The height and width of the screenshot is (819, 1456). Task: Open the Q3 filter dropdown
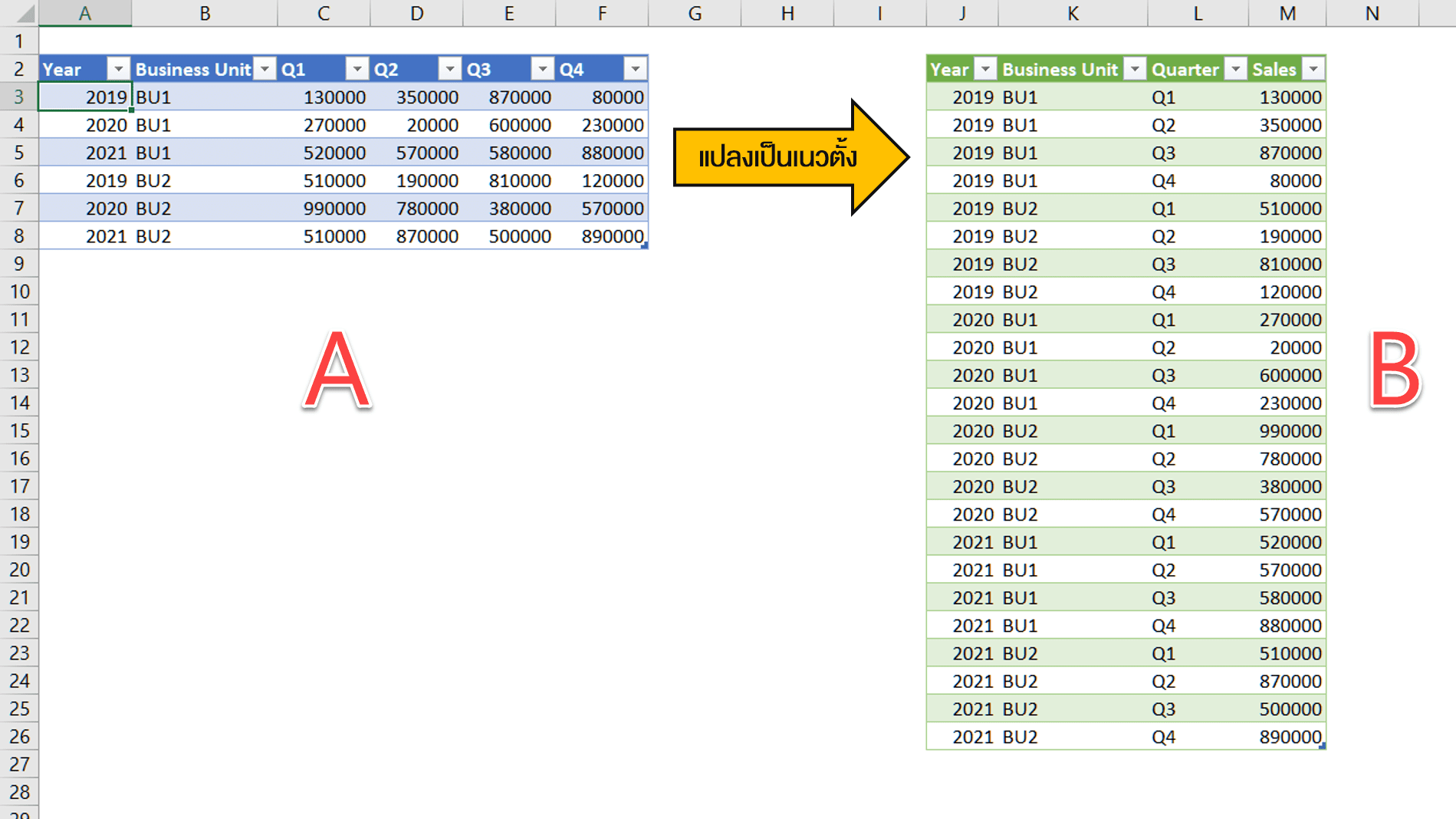click(542, 68)
